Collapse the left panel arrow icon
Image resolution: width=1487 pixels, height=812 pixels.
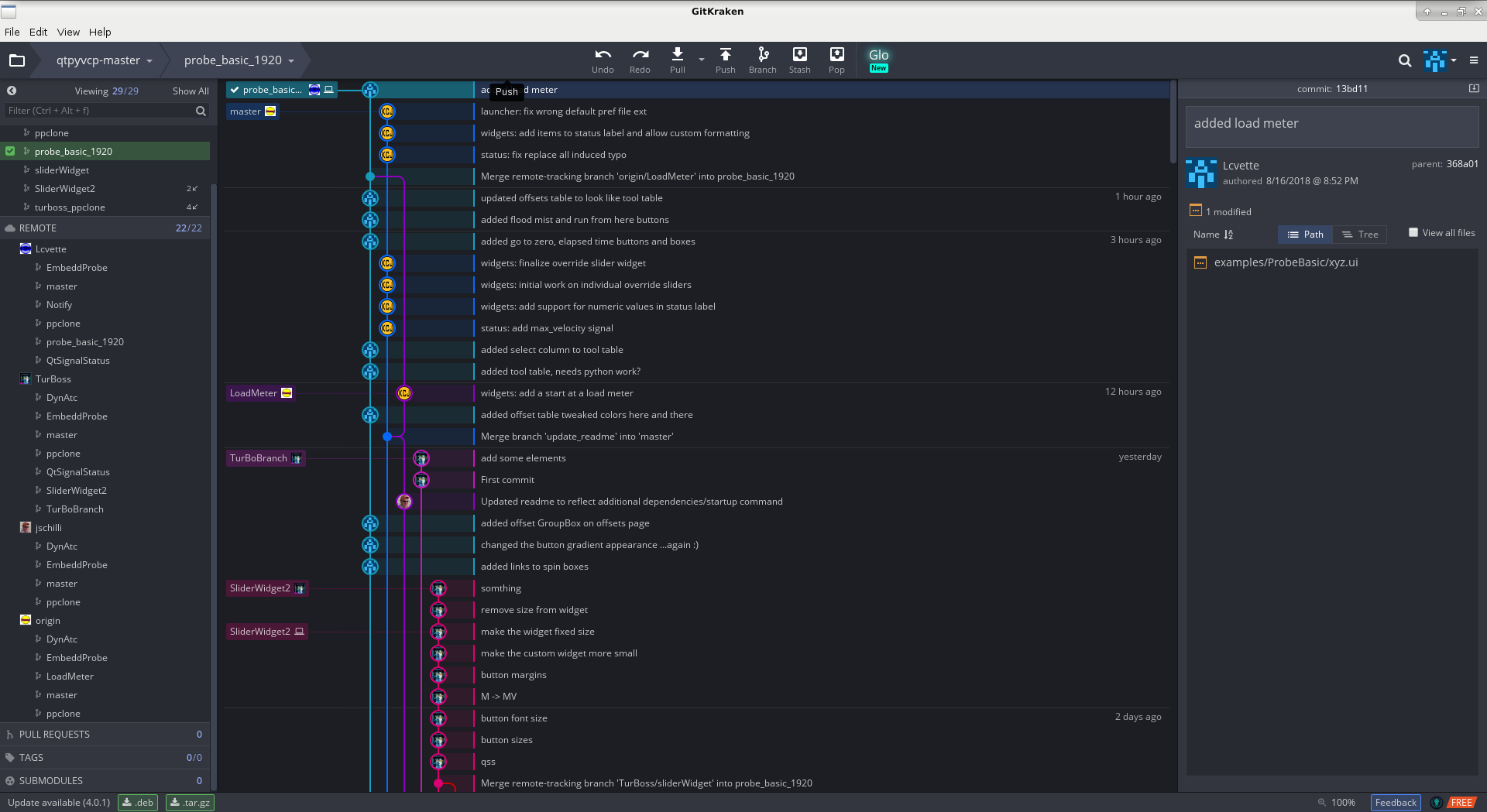pyautogui.click(x=12, y=91)
